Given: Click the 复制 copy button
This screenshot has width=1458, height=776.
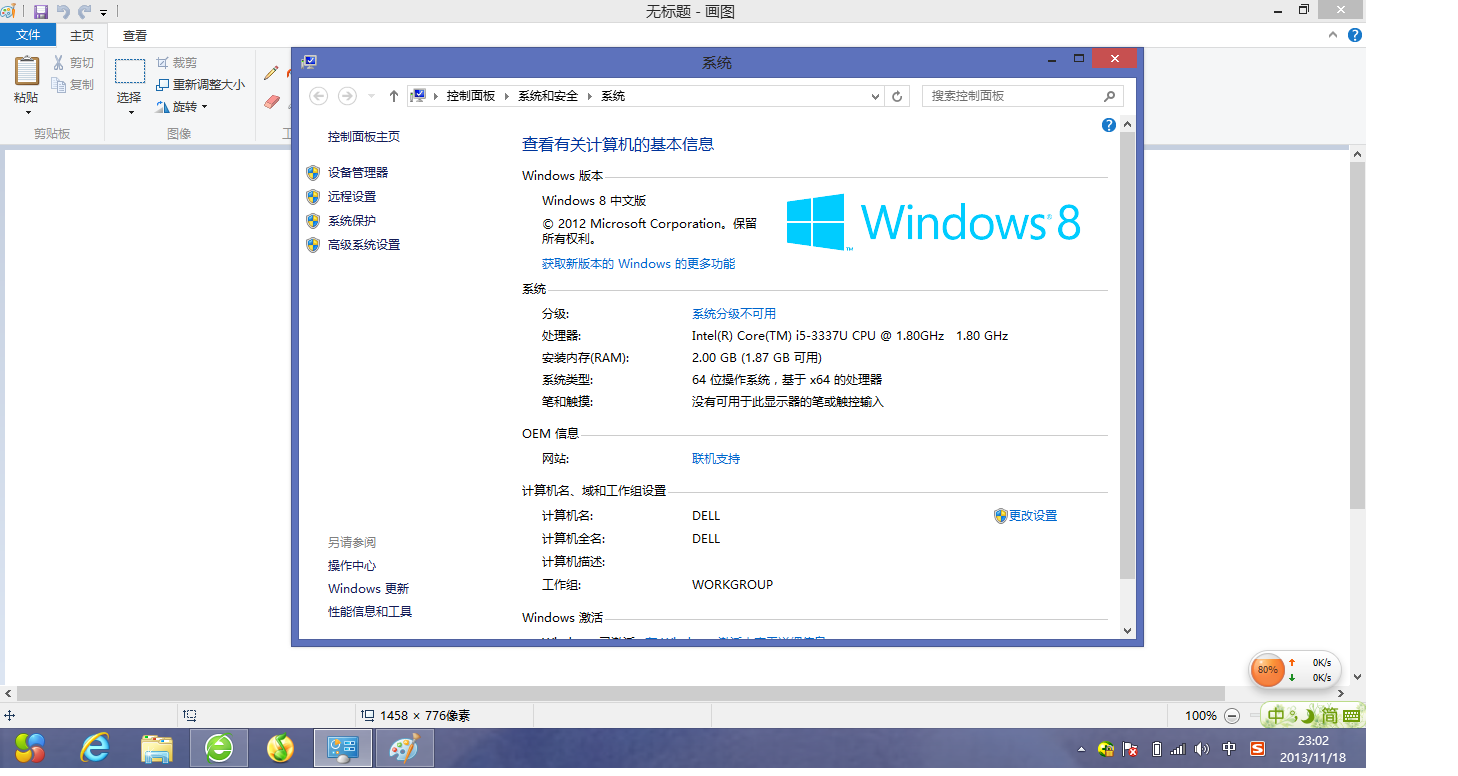Looking at the screenshot, I should tap(74, 85).
